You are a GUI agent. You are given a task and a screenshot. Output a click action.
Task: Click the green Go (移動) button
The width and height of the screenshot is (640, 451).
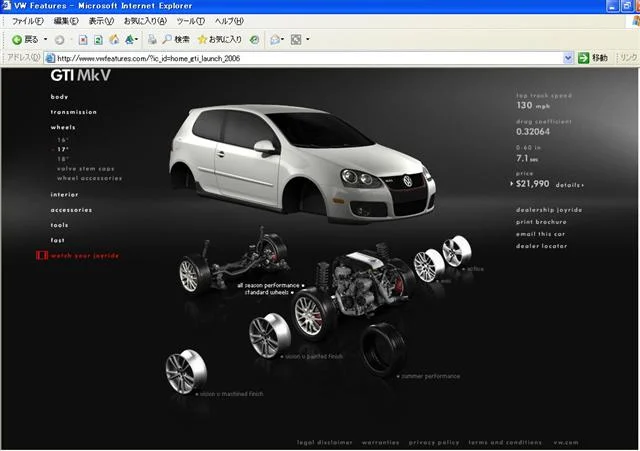click(593, 58)
